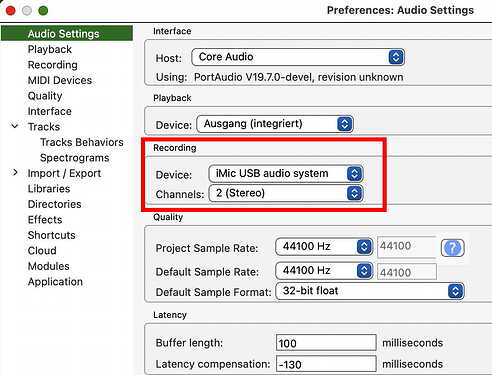Image resolution: width=492 pixels, height=375 pixels.
Task: Click the PortAudio V19.7.0-devel version text
Action: click(298, 77)
